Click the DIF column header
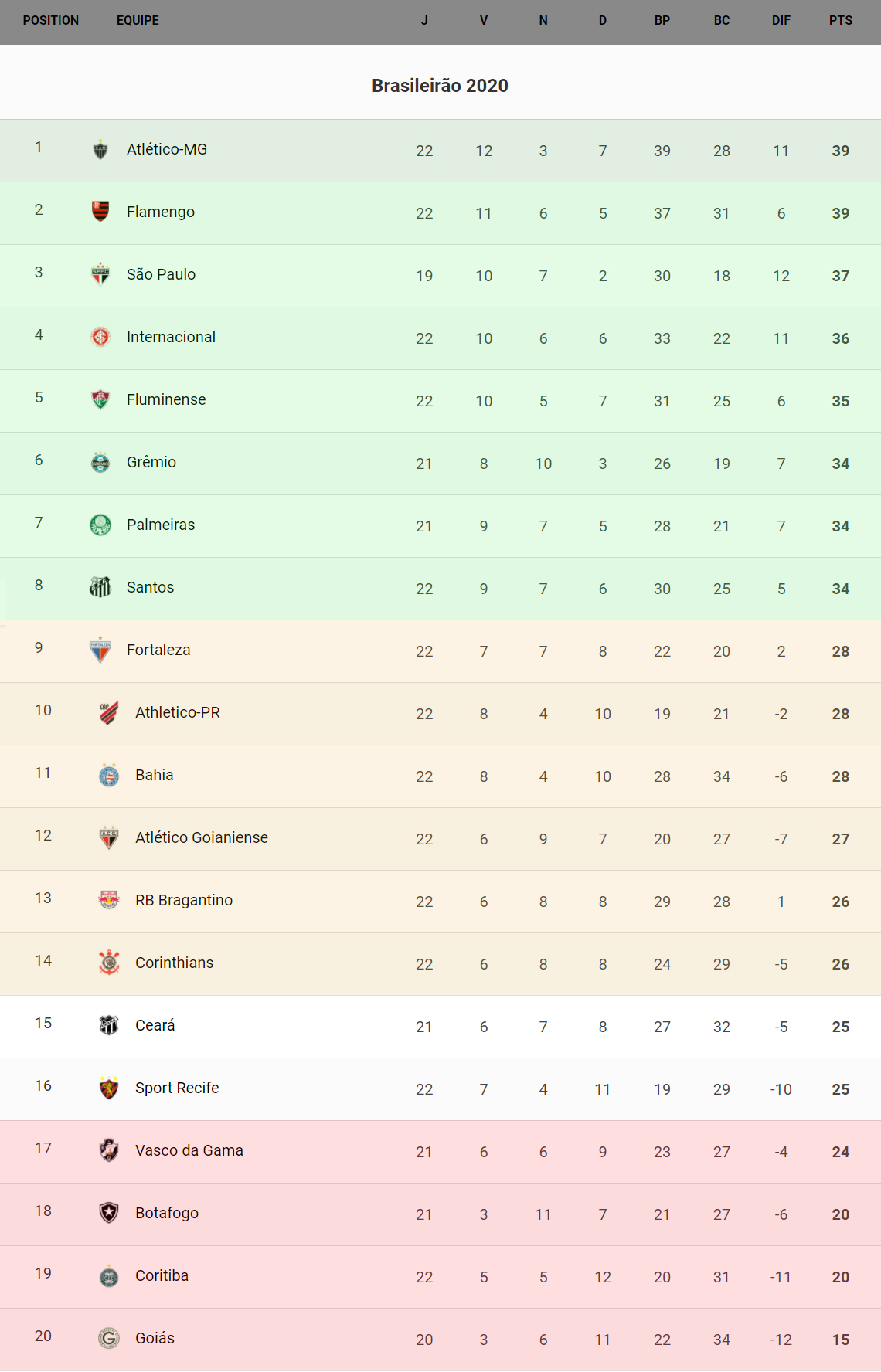Image resolution: width=881 pixels, height=1372 pixels. point(781,21)
